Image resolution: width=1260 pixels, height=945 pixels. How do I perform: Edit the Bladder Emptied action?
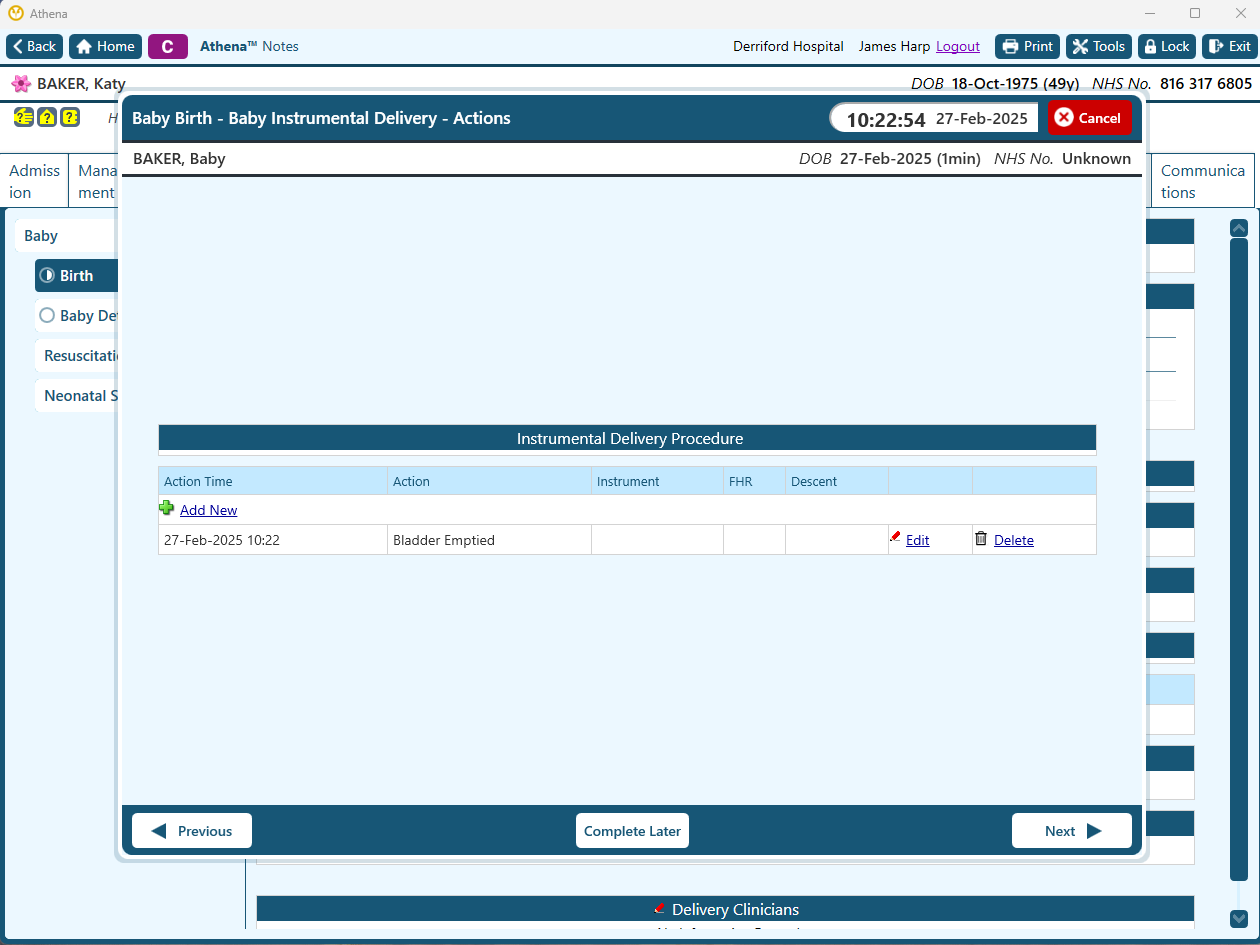click(x=917, y=540)
